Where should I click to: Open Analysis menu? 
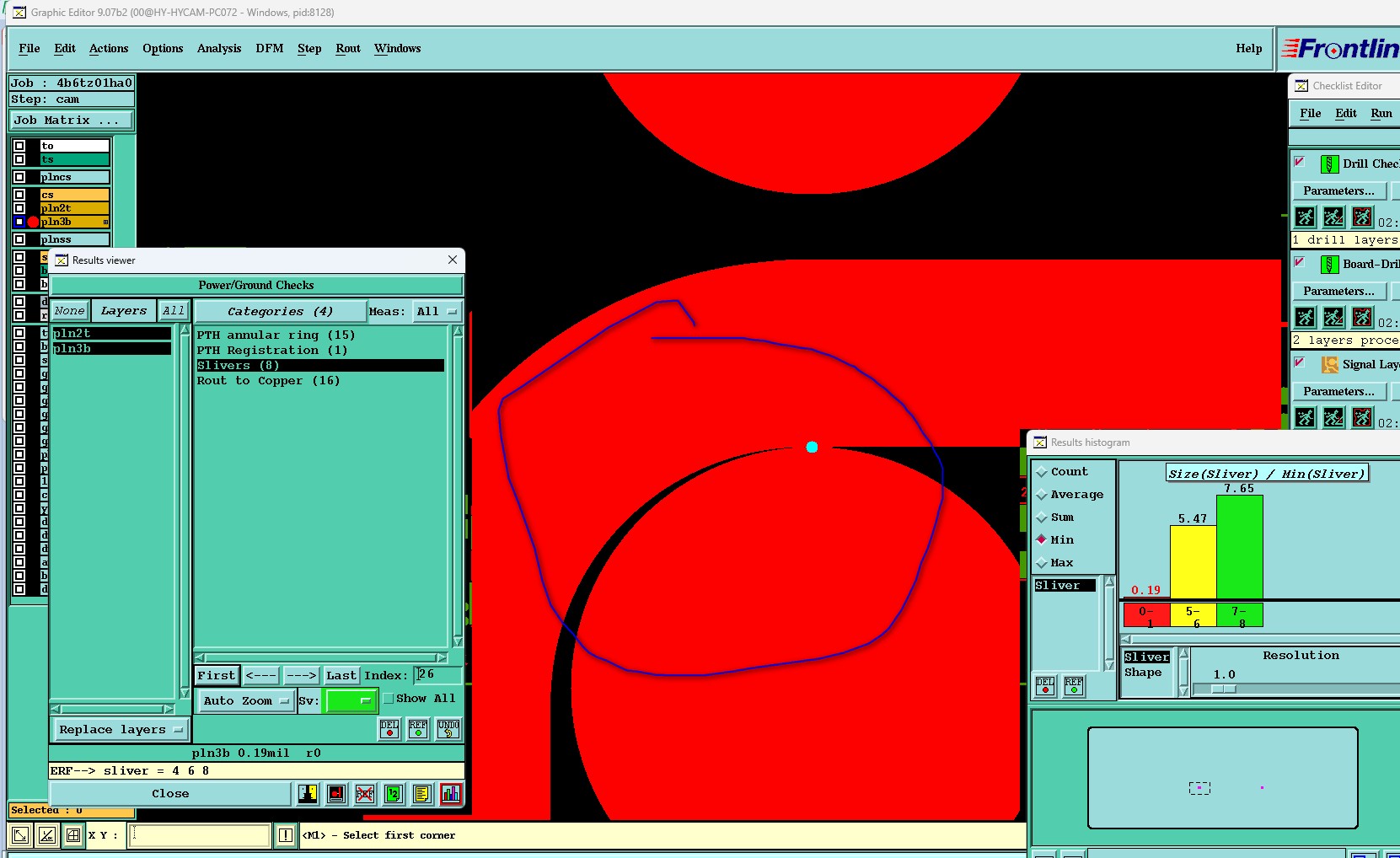point(219,49)
